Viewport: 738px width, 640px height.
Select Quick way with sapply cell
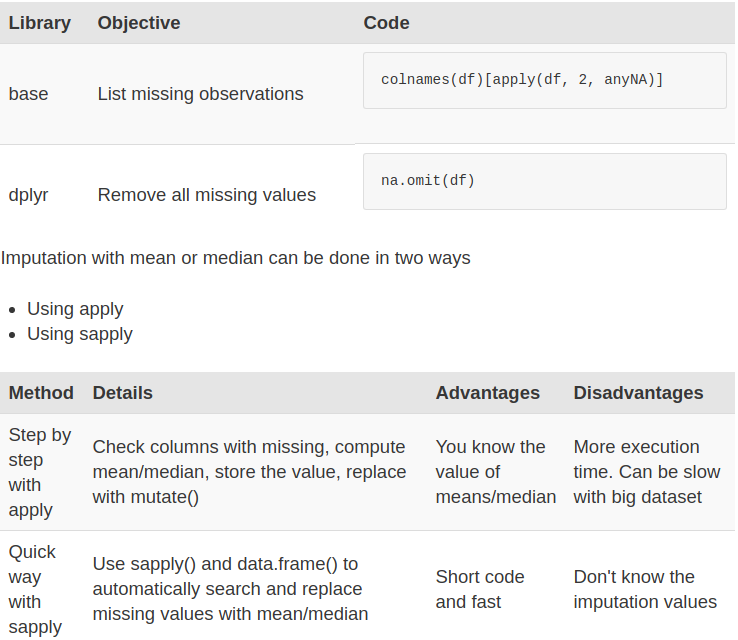point(35,590)
